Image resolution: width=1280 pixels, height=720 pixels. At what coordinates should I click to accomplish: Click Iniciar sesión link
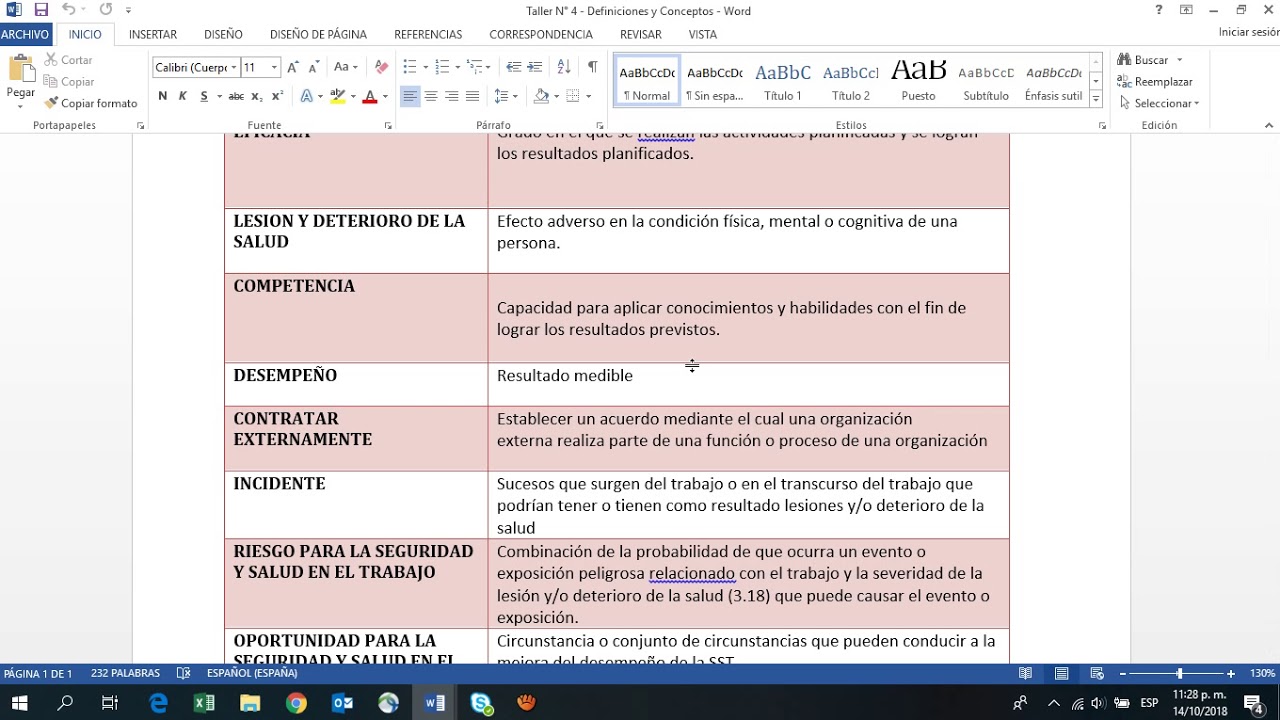1248,33
